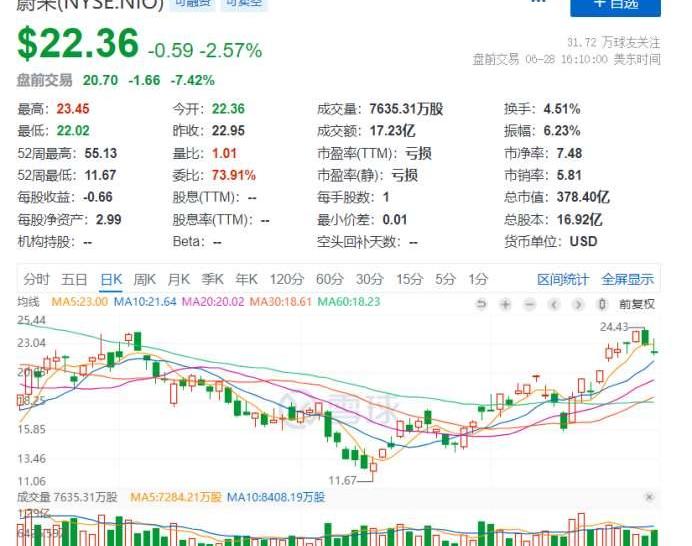Click the 可融资 tag next to stock name

(193, 4)
